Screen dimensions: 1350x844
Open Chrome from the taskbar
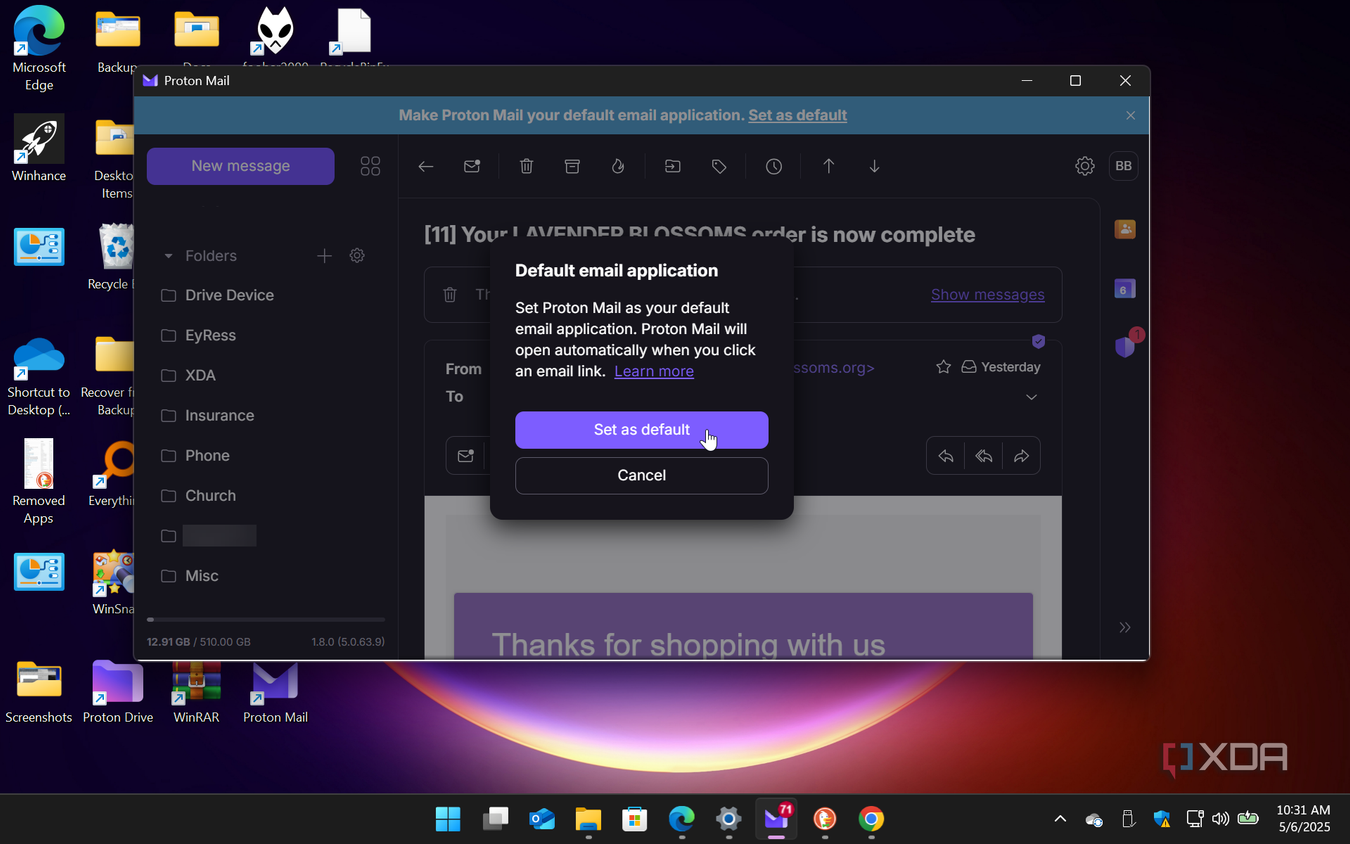[x=871, y=819]
